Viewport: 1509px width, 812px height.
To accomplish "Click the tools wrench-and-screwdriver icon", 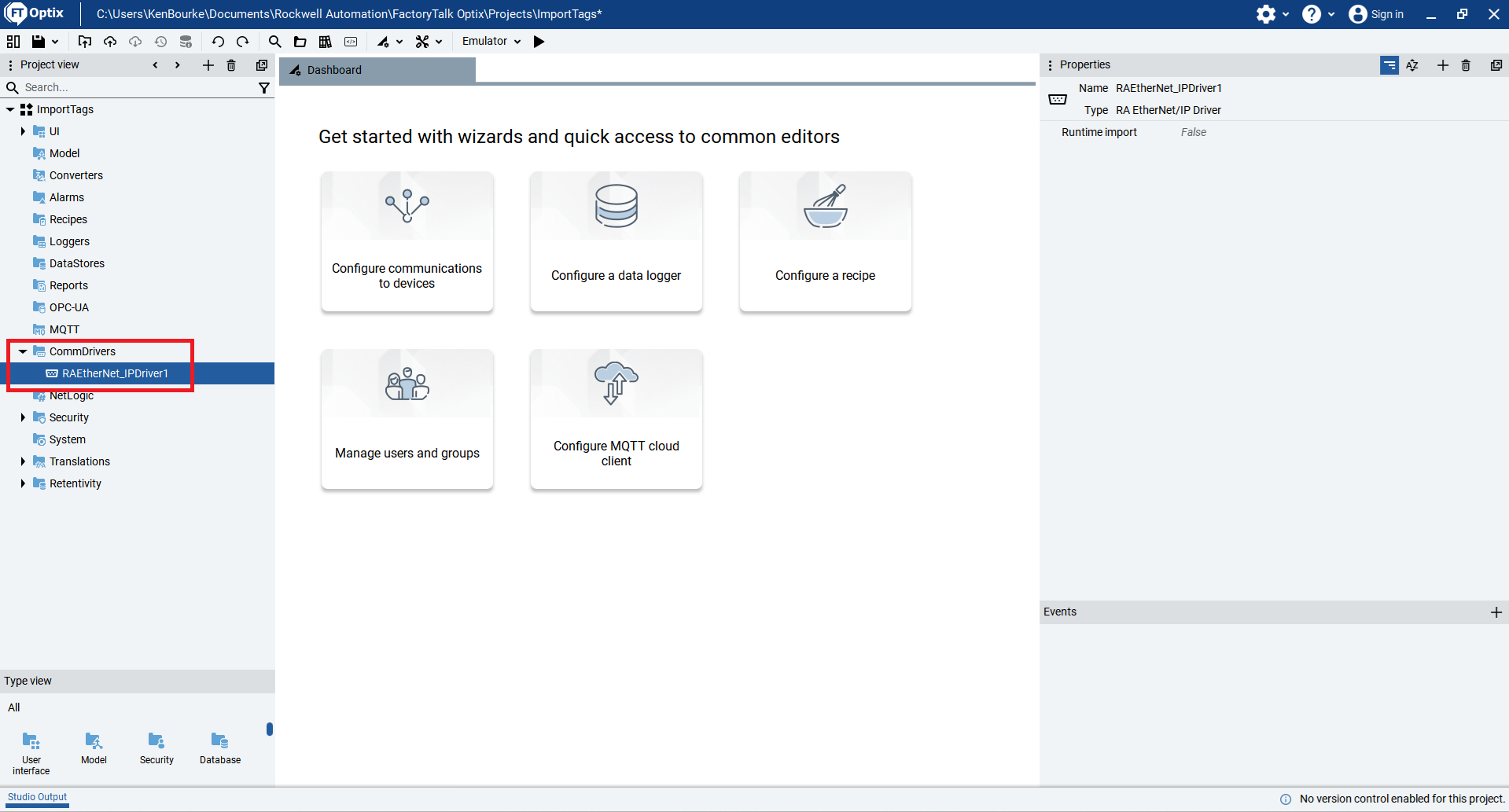I will click(x=422, y=42).
